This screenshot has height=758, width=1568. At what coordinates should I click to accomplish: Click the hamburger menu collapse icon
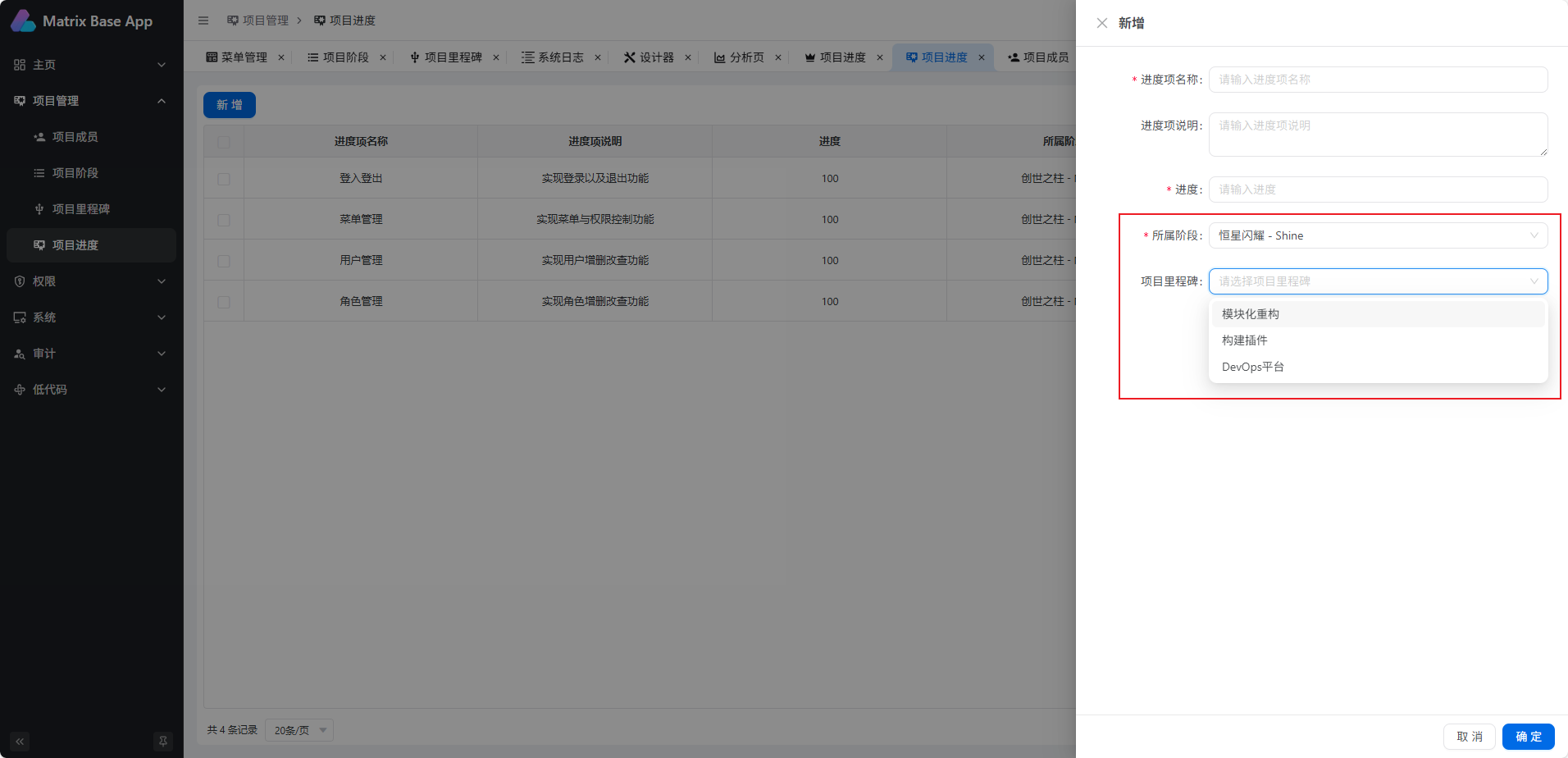[203, 21]
